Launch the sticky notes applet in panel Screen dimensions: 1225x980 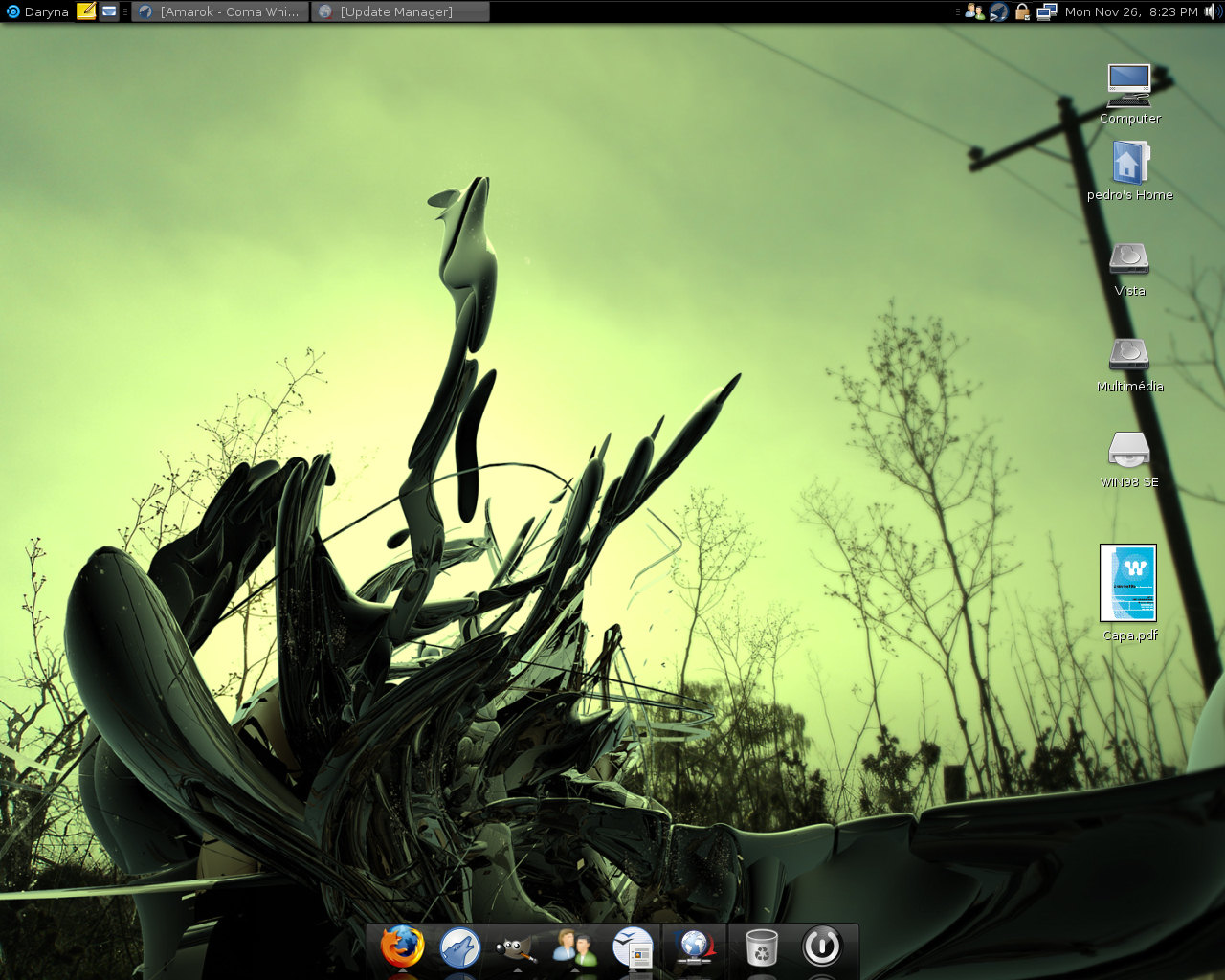[86, 11]
